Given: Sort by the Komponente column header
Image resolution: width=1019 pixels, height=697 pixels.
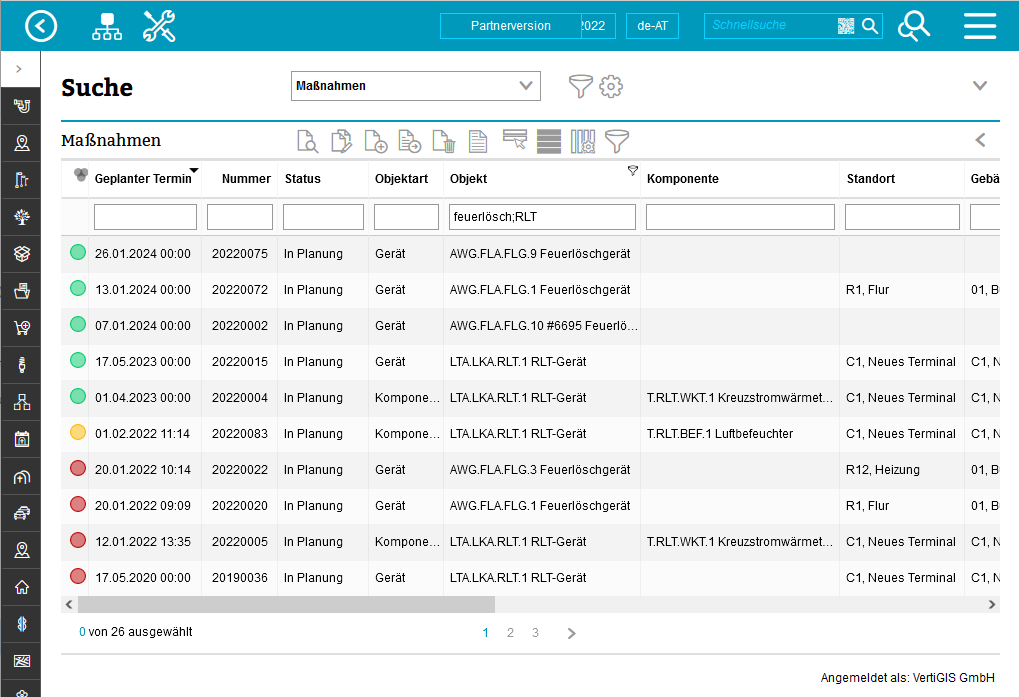Looking at the screenshot, I should tap(682, 179).
